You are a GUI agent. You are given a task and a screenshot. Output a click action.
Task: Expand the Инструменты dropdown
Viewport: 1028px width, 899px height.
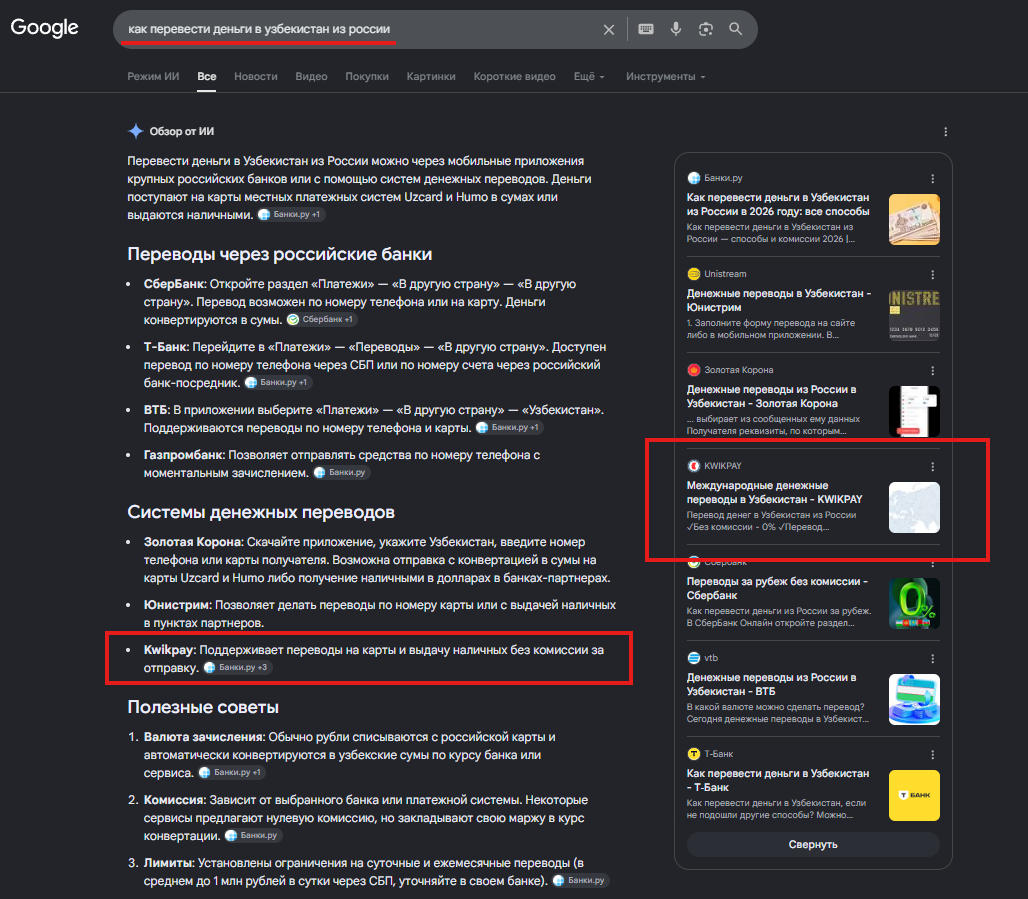pos(665,76)
